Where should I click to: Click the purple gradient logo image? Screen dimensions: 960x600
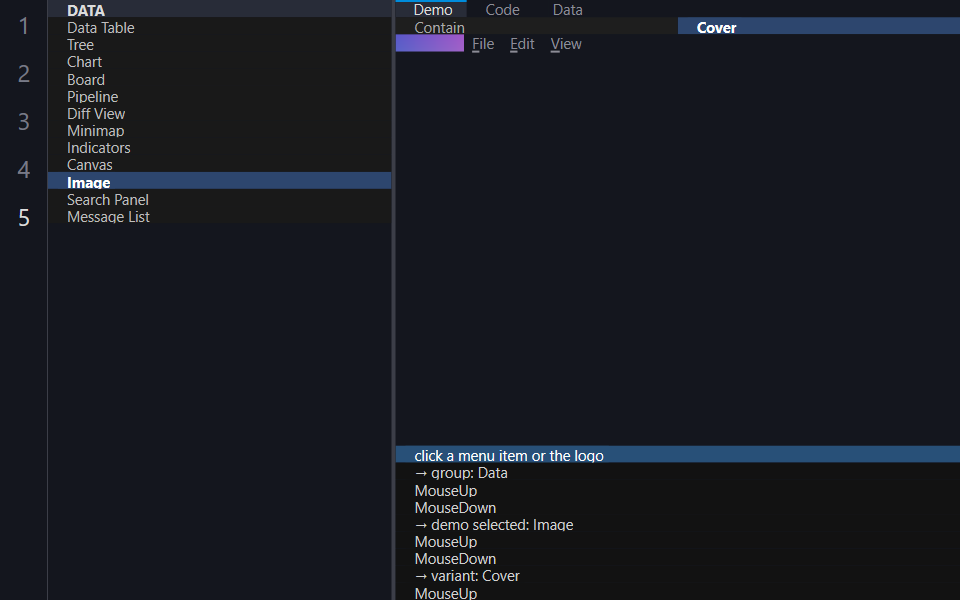coord(430,43)
